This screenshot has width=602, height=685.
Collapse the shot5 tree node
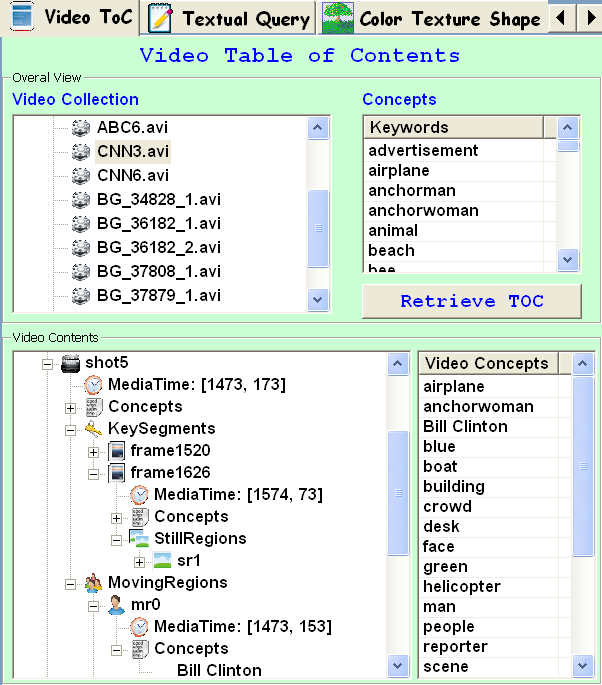tap(47, 364)
